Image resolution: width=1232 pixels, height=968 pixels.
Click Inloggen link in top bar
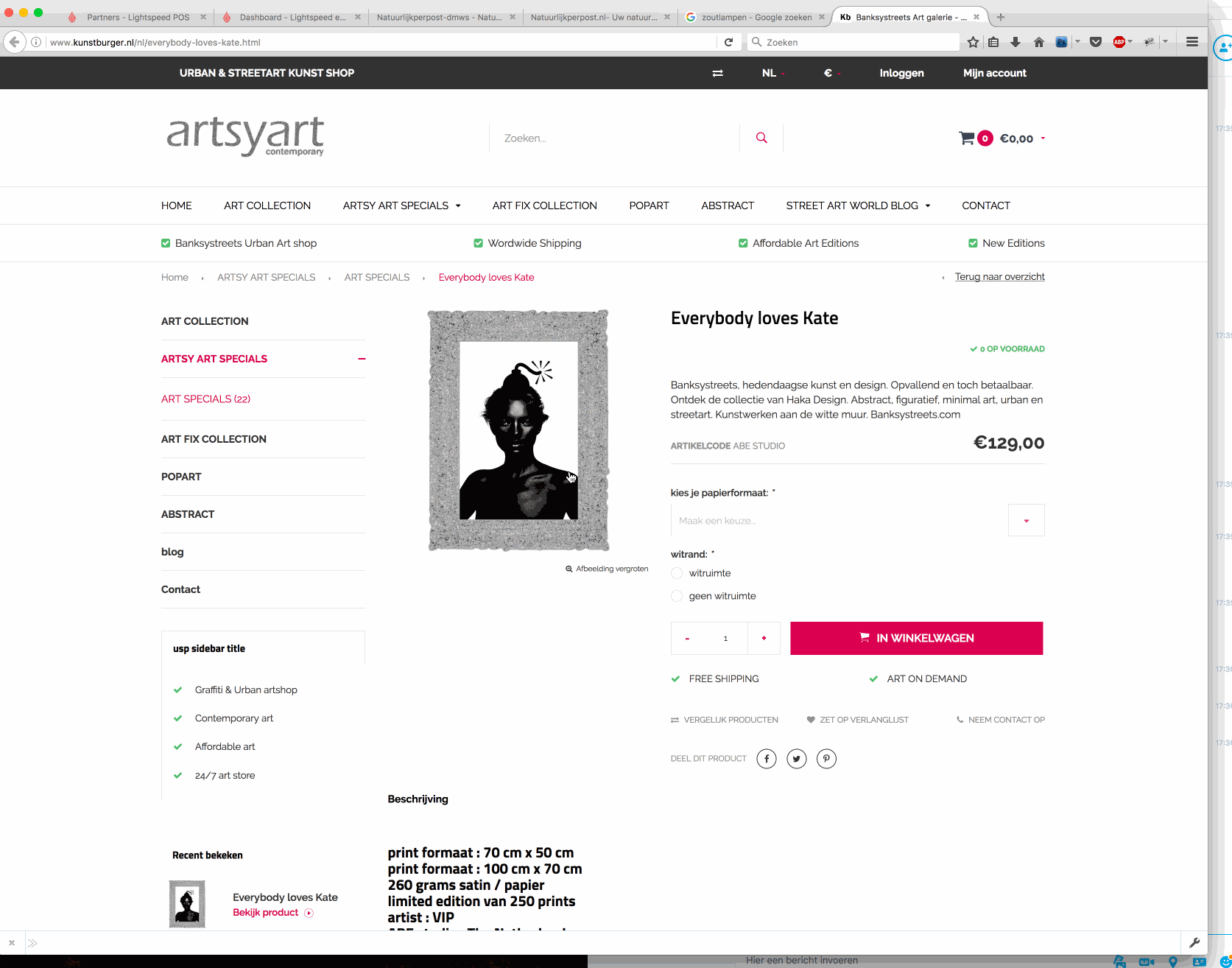point(901,73)
